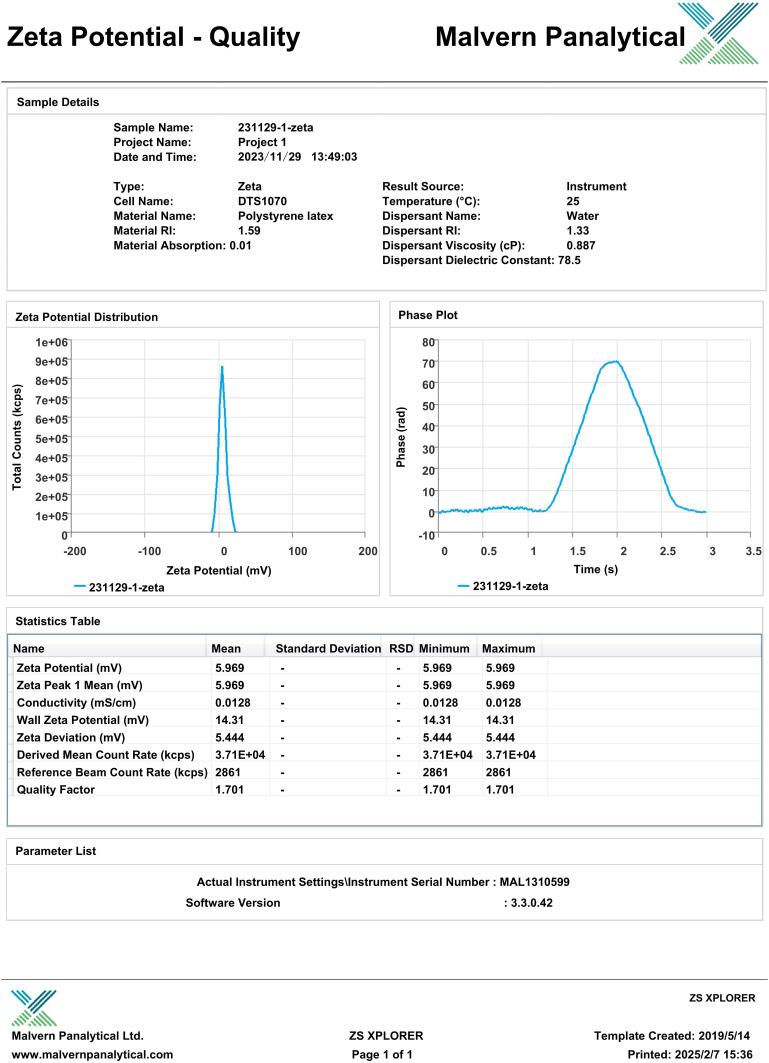Click the Standard Deviation column header
The width and height of the screenshot is (769, 1063).
coord(328,648)
